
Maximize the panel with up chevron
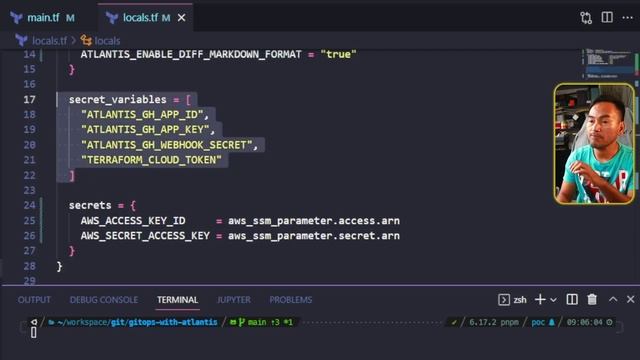coord(613,299)
